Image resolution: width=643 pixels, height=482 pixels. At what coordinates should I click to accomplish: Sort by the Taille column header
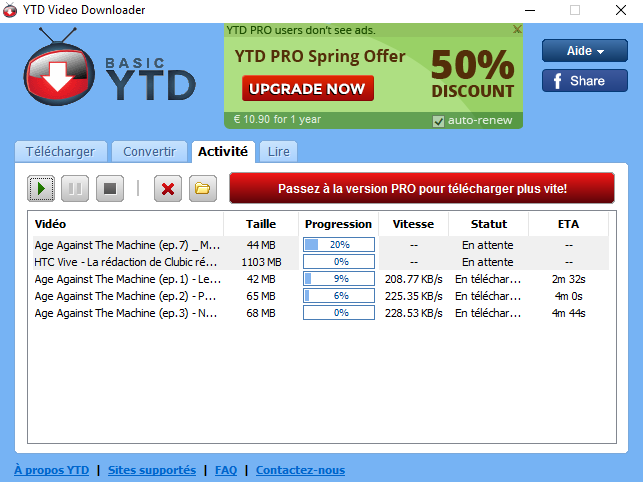coord(261,224)
